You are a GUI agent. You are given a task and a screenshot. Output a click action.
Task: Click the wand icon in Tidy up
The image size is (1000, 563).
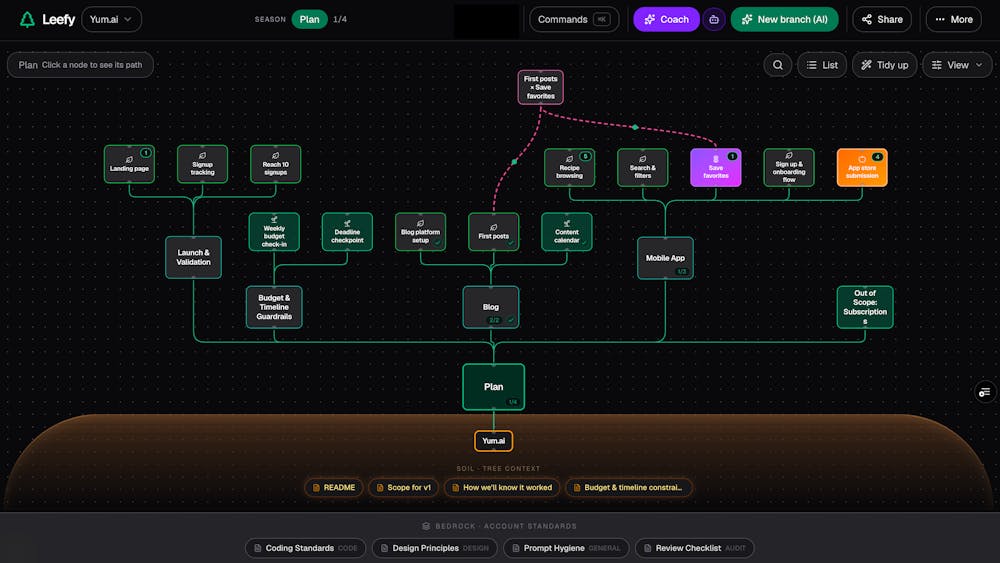pyautogui.click(x=866, y=65)
